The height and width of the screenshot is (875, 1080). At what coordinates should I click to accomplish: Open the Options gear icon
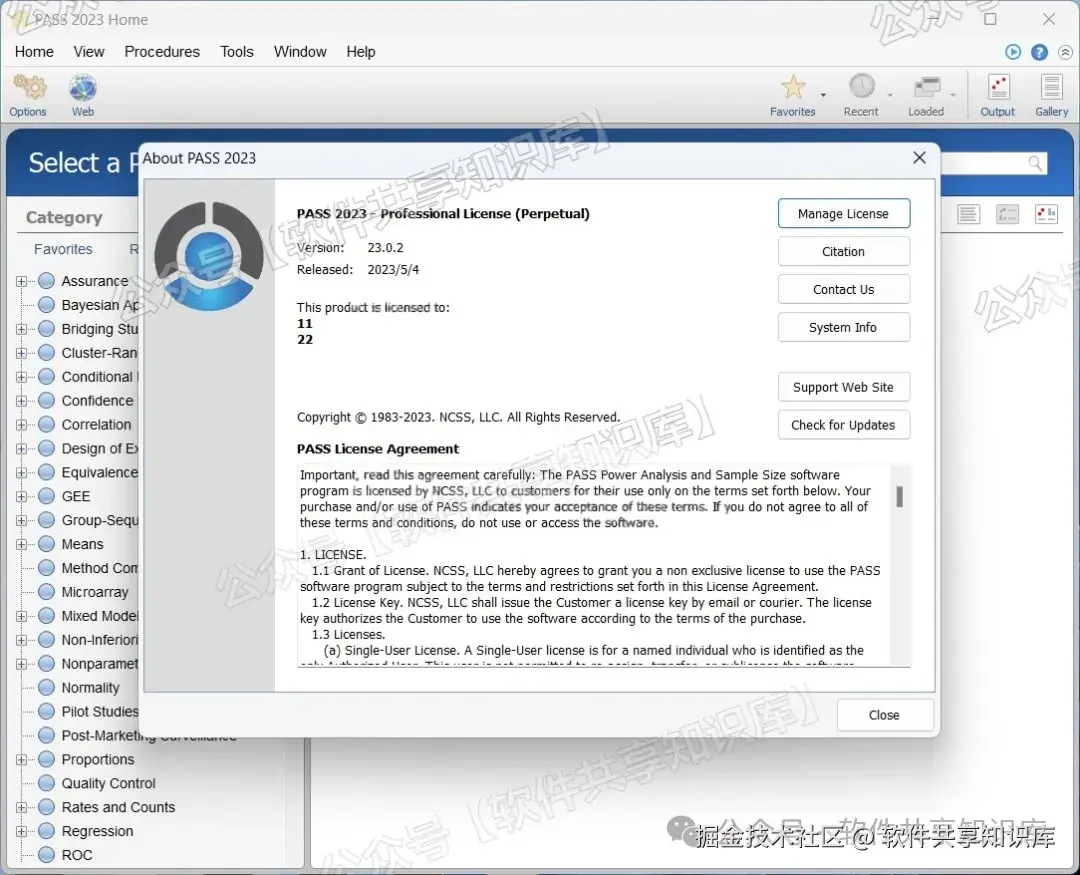pos(29,88)
